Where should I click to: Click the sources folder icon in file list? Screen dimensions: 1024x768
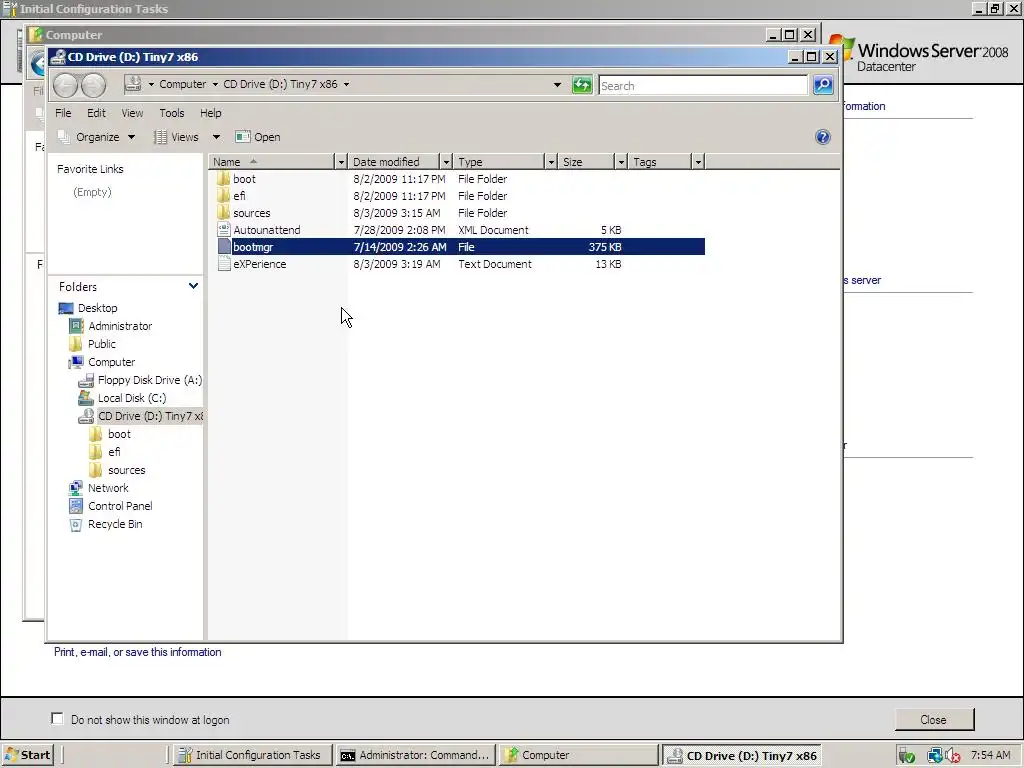coord(223,212)
